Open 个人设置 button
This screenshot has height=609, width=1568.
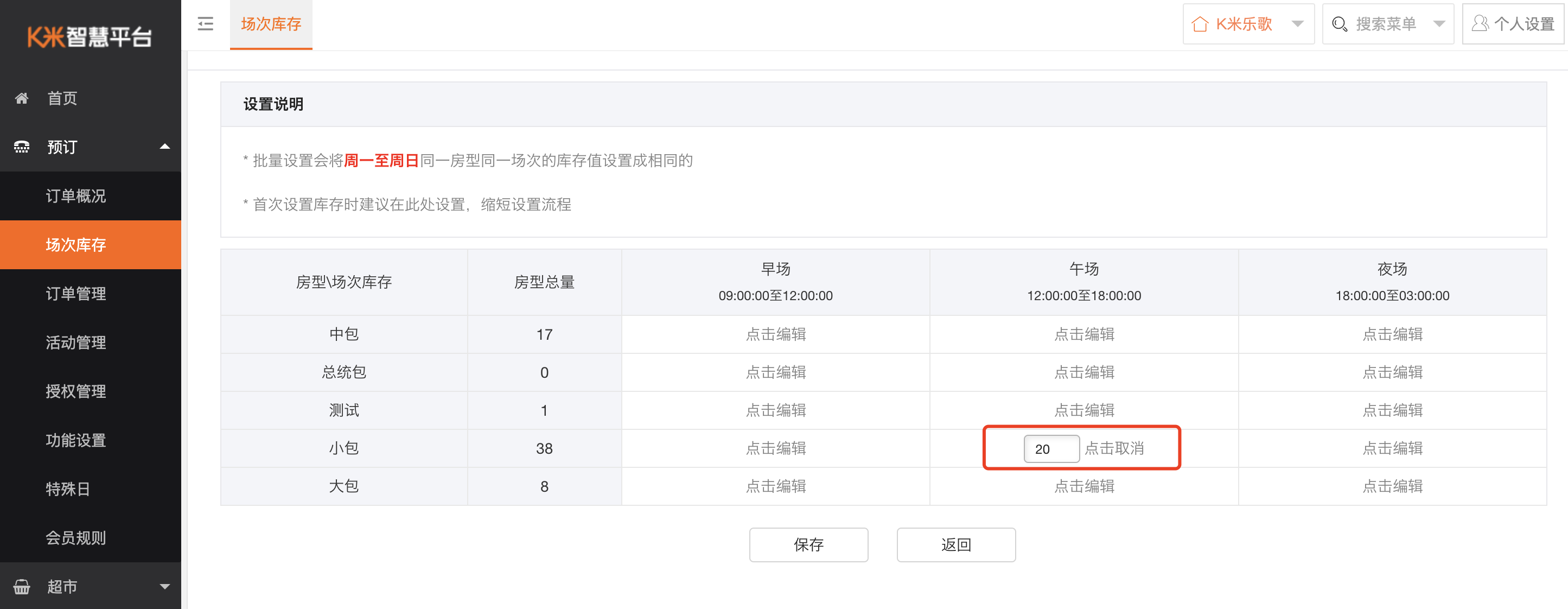coord(1513,24)
